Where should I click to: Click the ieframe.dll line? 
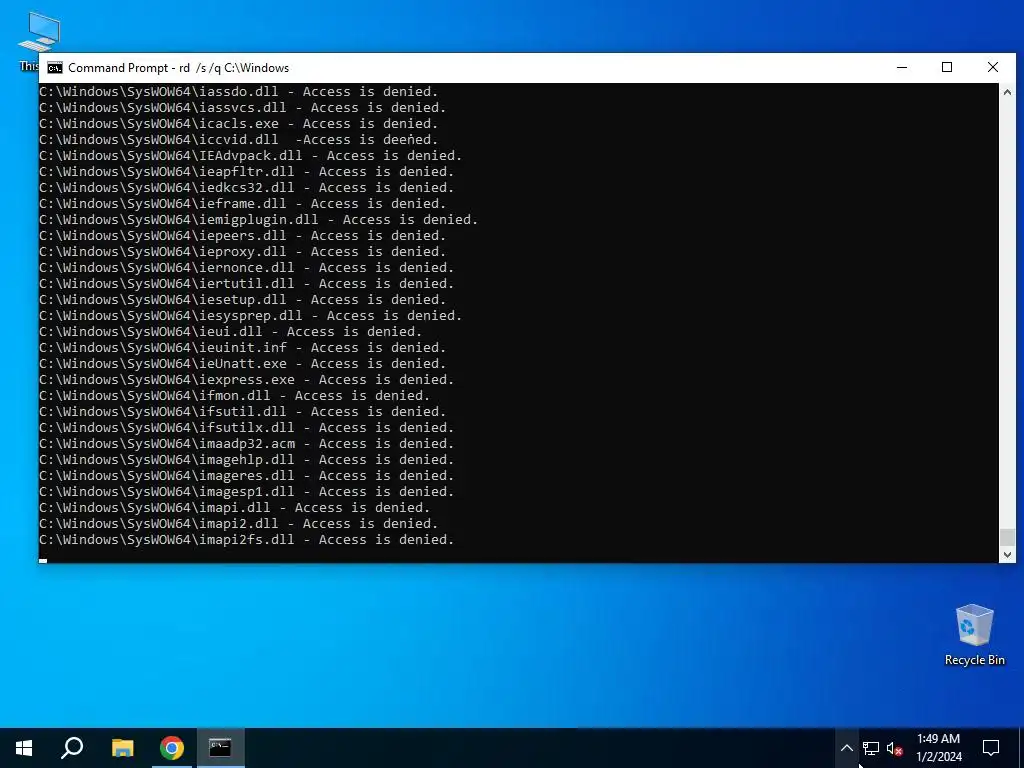(242, 204)
